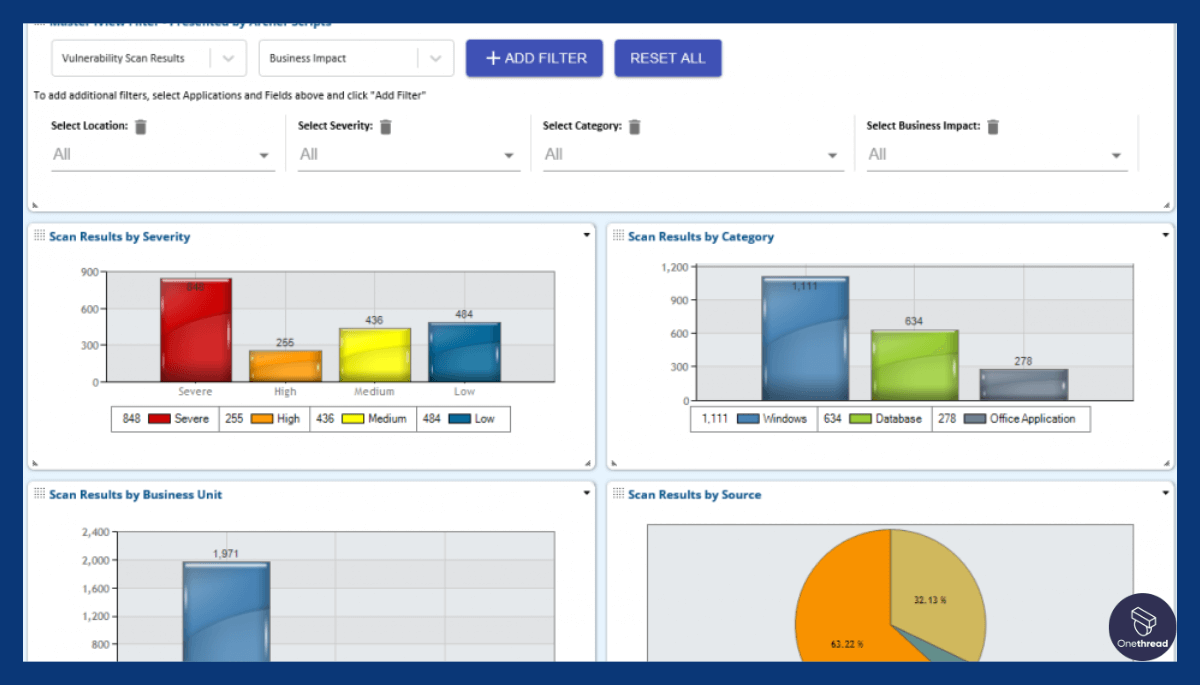Select the drag handle on Scan Results by Business Unit

point(38,494)
